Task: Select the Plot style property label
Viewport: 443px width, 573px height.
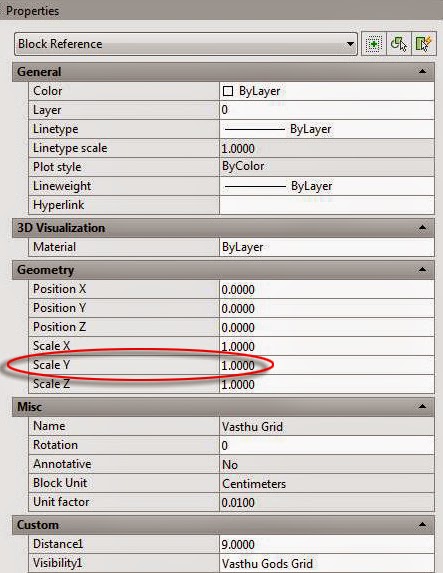Action: [57, 167]
